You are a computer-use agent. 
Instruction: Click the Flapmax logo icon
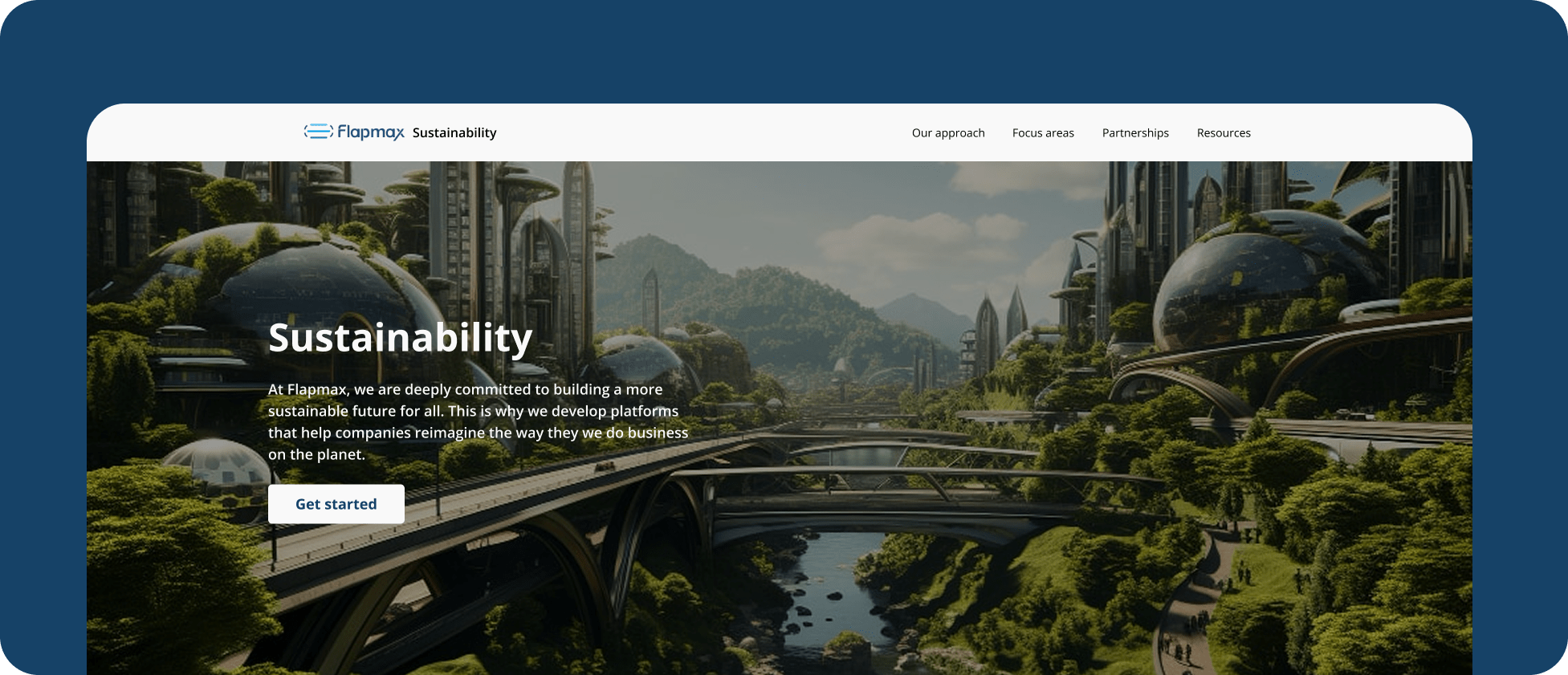pyautogui.click(x=319, y=132)
